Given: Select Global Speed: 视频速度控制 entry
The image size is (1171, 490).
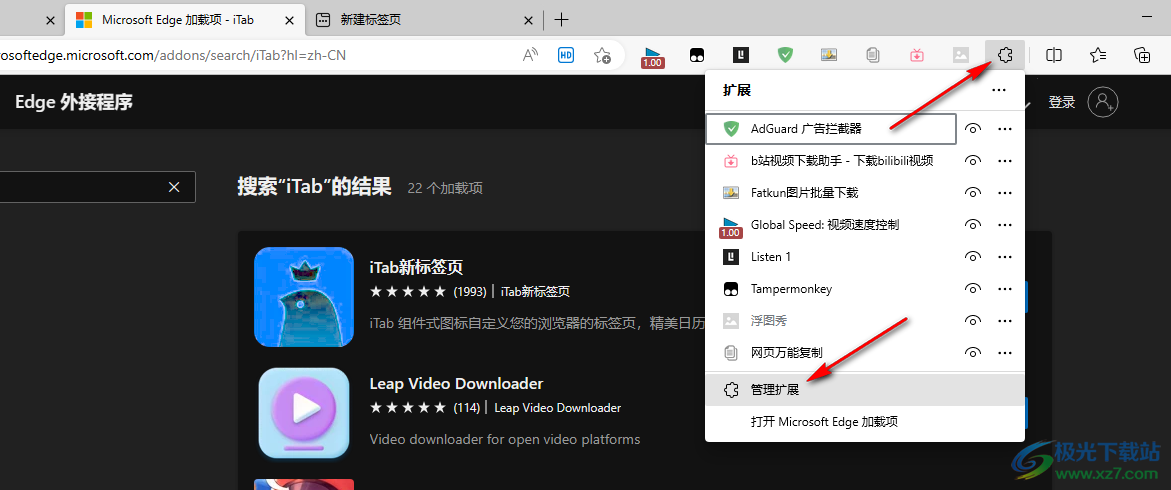Looking at the screenshot, I should pos(830,225).
